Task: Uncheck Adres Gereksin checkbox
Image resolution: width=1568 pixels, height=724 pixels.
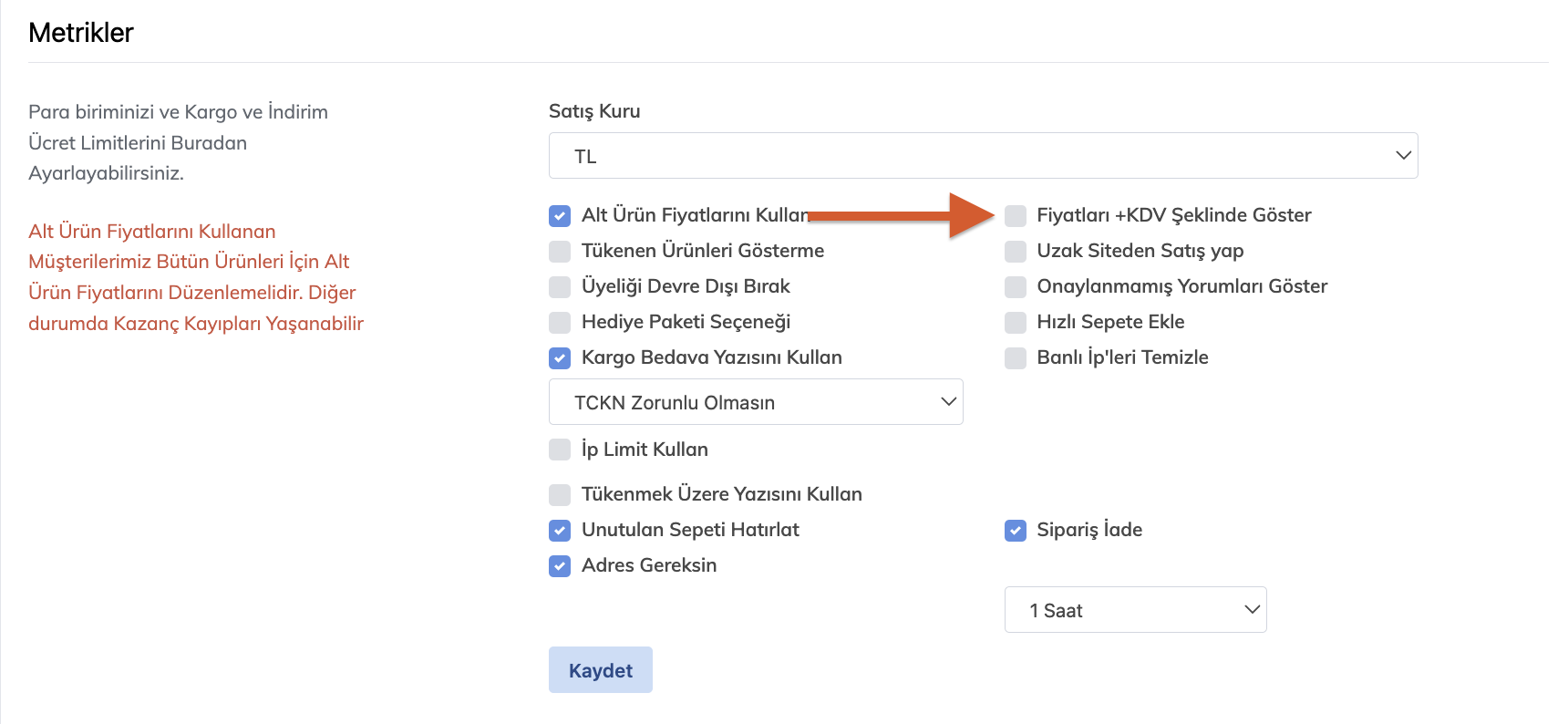Action: [x=560, y=565]
